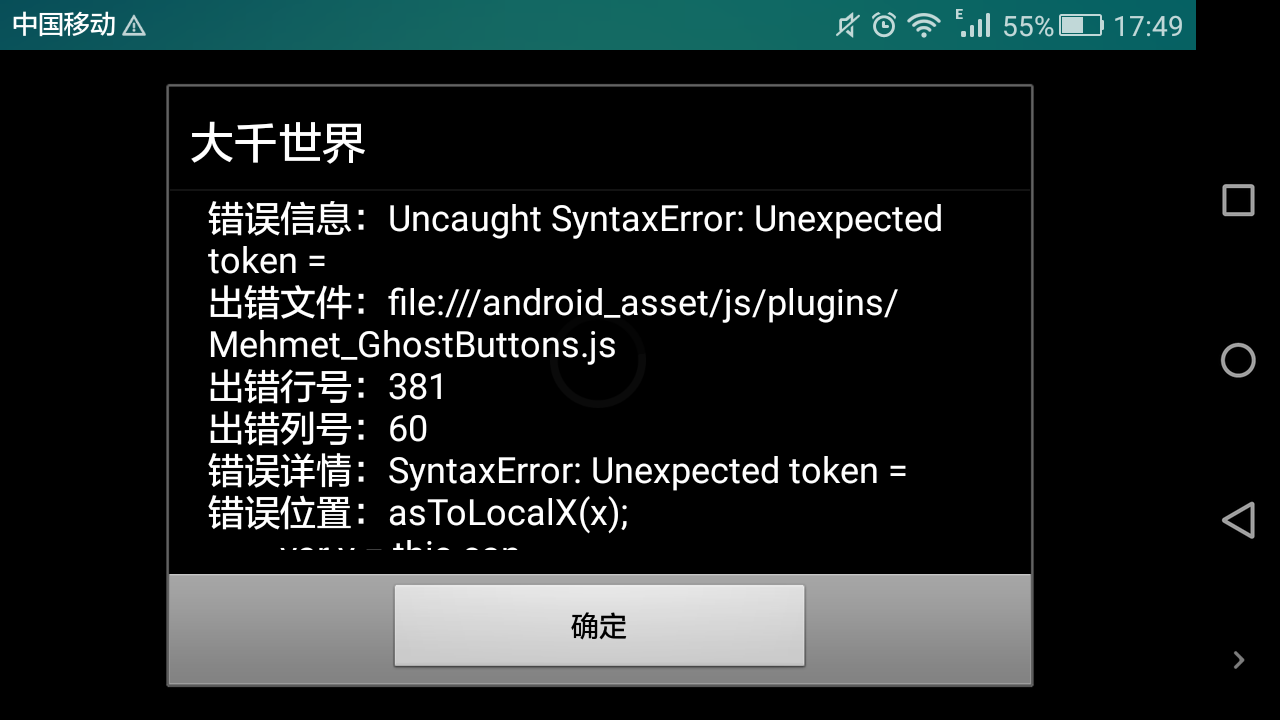
Task: Tap the 55% battery percentage text
Action: pyautogui.click(x=1028, y=26)
